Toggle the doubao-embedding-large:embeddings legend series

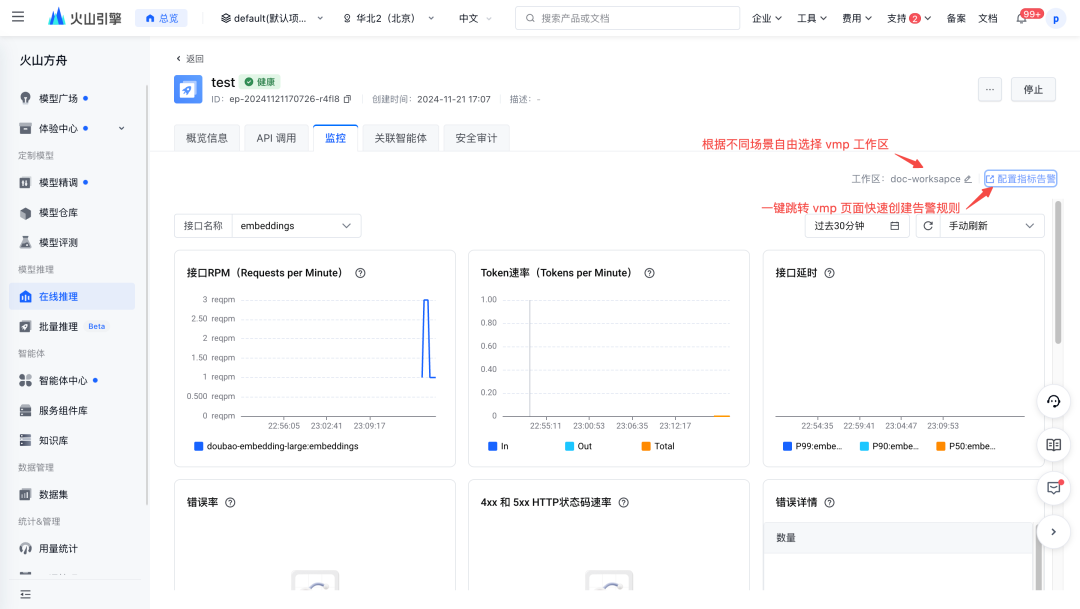(x=276, y=446)
